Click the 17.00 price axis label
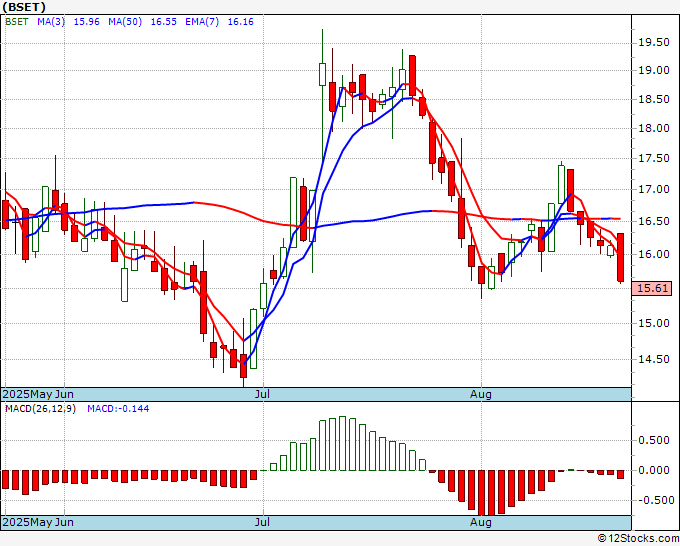The height and width of the screenshot is (546, 680). (x=654, y=190)
